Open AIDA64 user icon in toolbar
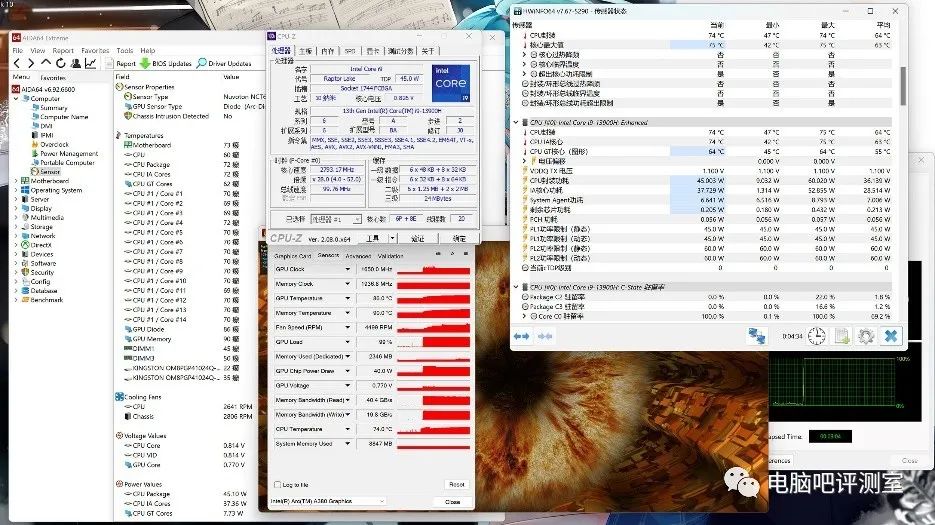The image size is (935, 525). pos(76,63)
